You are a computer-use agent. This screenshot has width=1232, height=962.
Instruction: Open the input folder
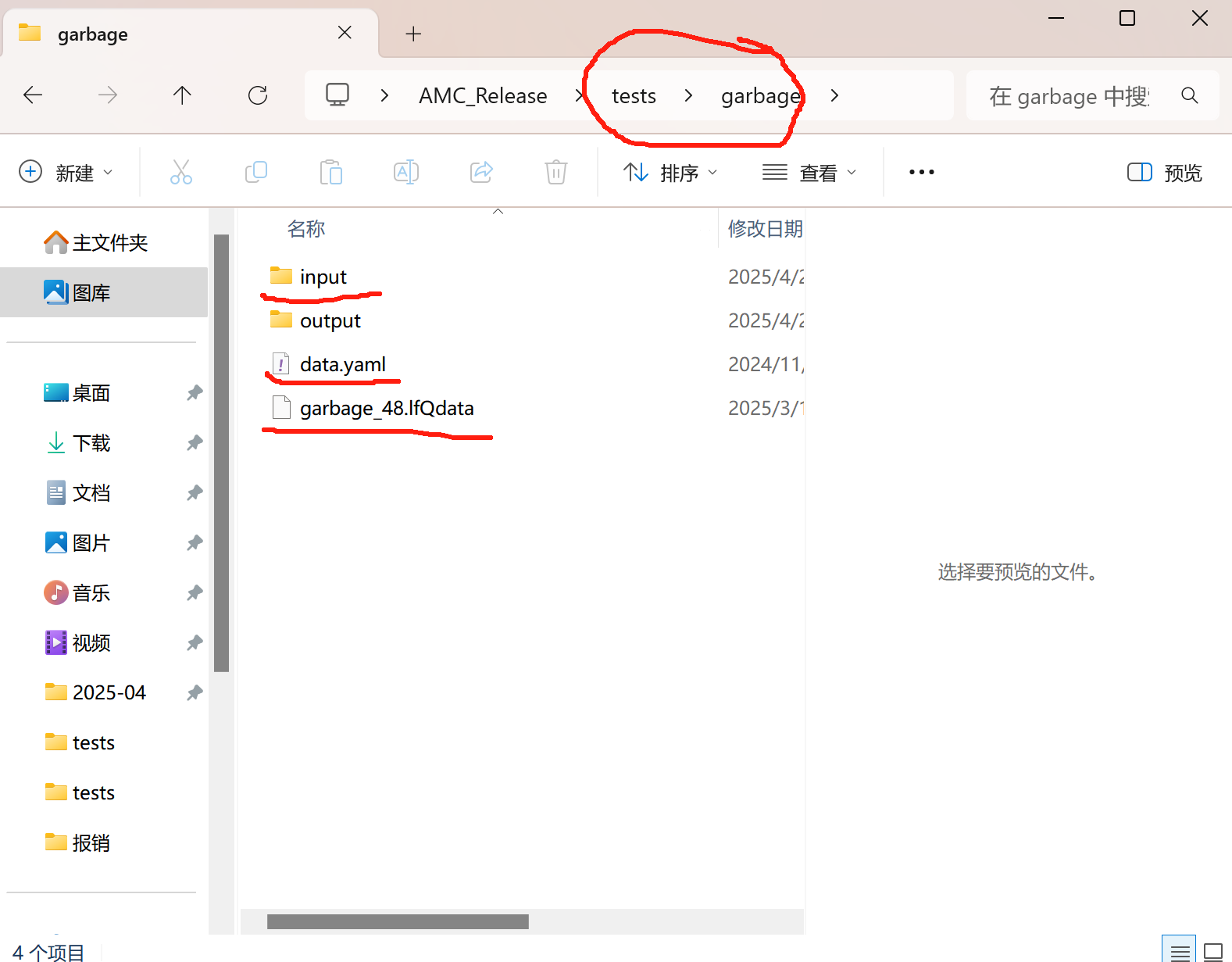tap(323, 277)
